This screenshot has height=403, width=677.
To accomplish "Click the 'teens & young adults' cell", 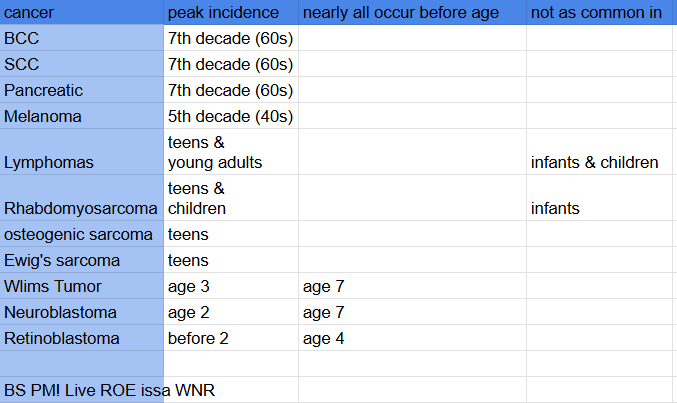I will 230,152.
